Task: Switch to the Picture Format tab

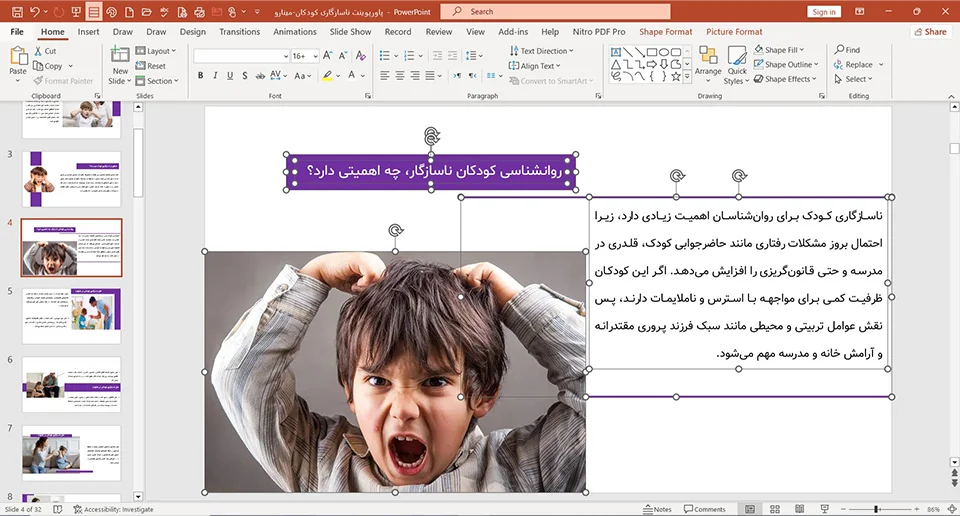Action: coord(734,32)
